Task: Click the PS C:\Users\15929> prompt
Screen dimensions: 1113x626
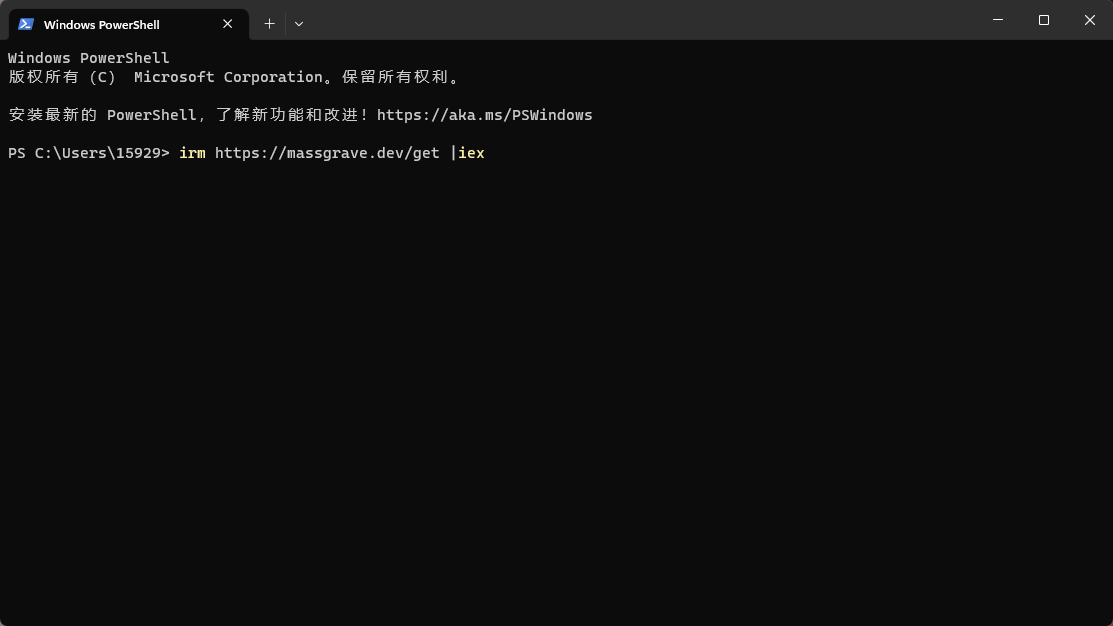Action: 89,153
